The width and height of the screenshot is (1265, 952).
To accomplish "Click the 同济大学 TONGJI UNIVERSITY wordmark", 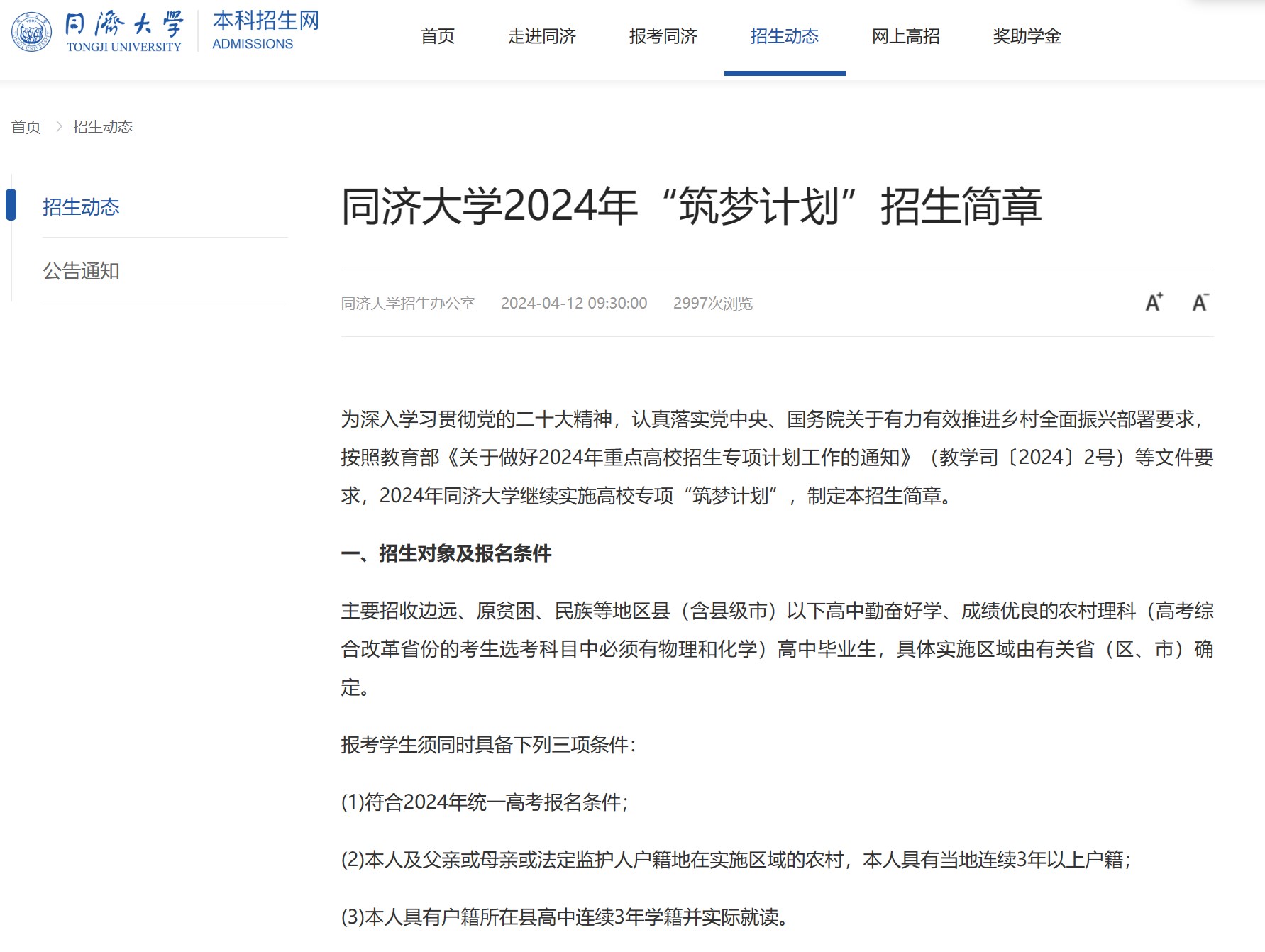I will (x=124, y=31).
